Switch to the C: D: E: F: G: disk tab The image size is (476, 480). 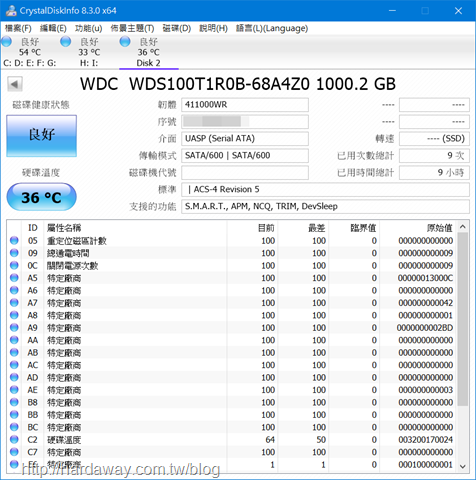point(30,52)
